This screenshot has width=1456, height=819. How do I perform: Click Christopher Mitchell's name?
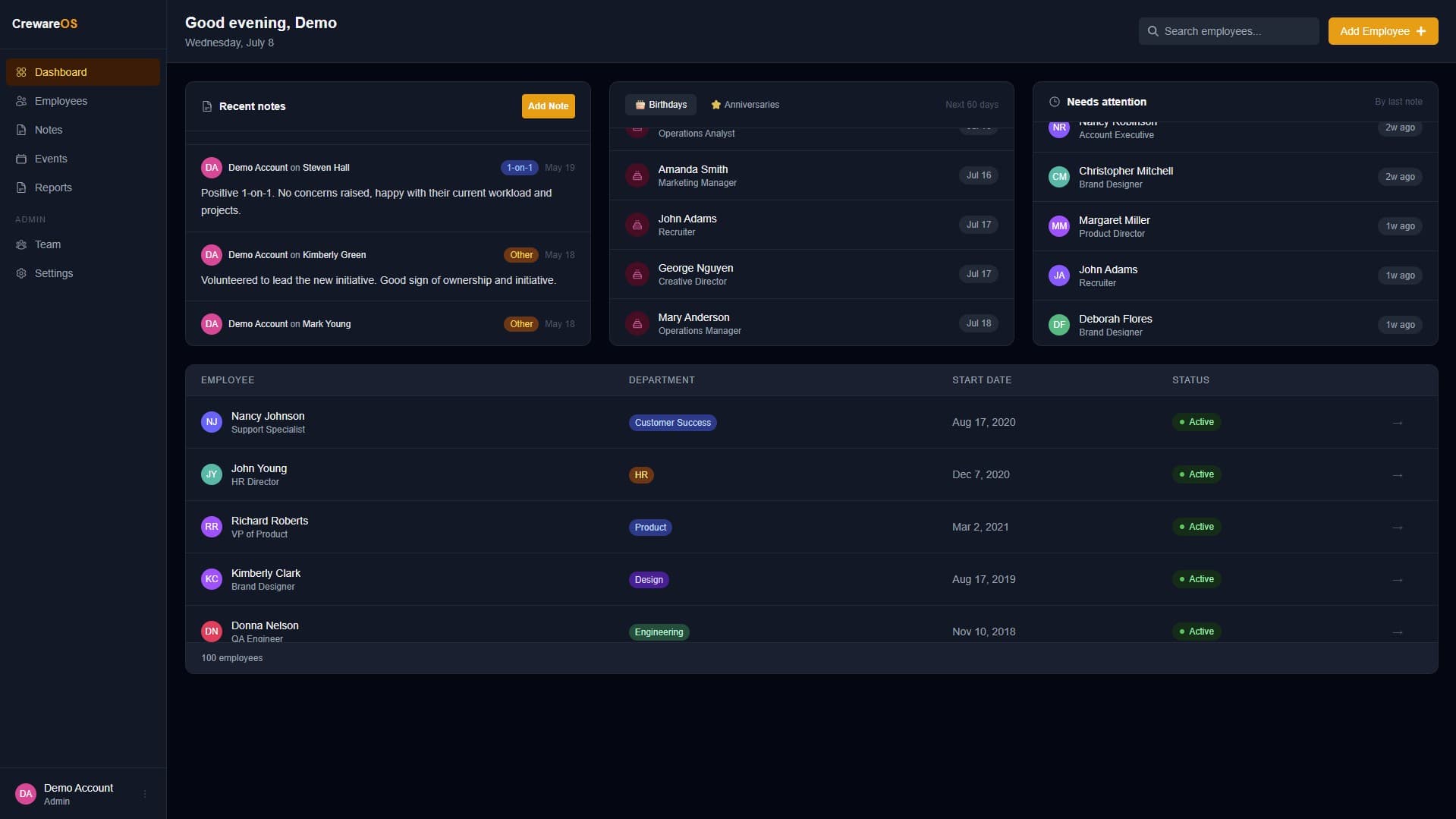pos(1126,171)
